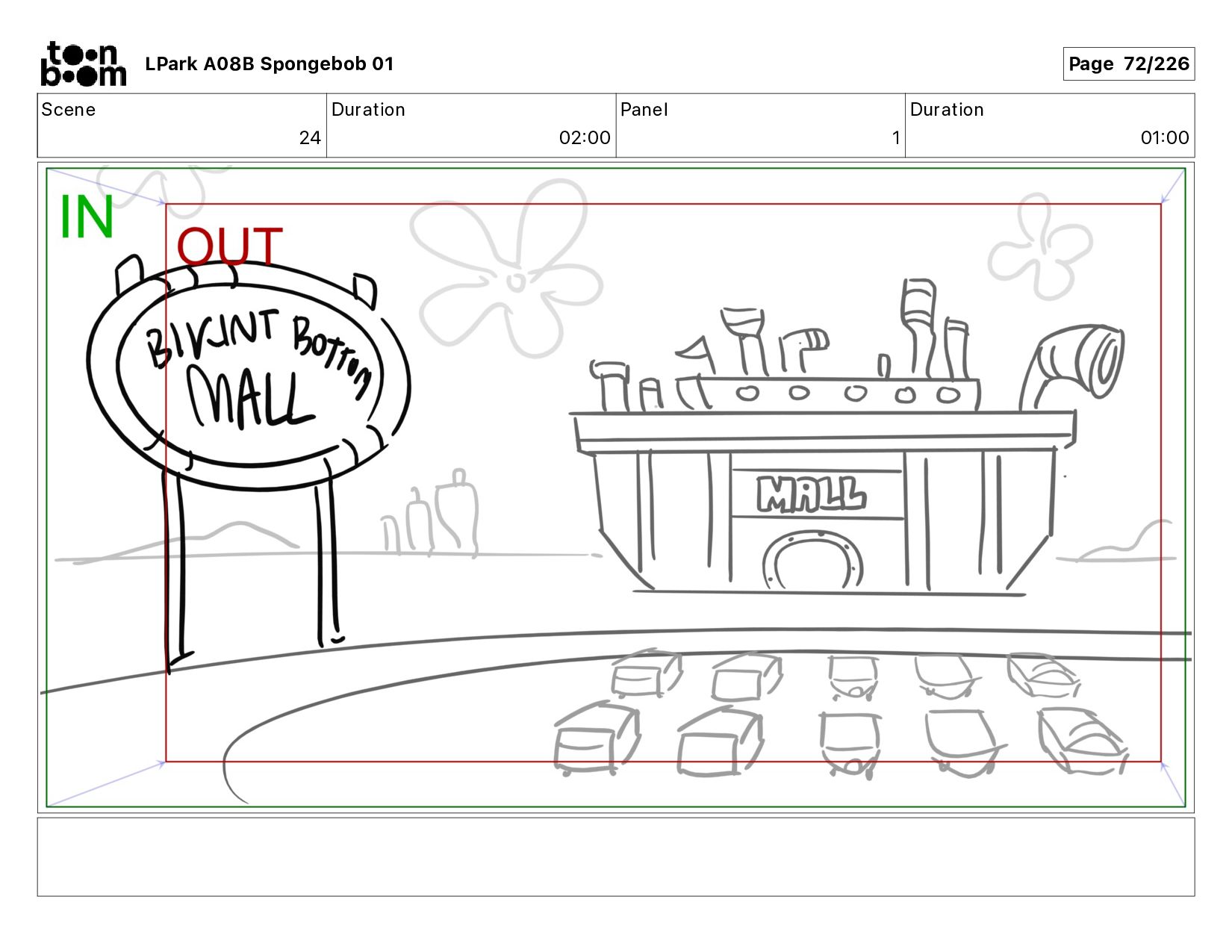The width and height of the screenshot is (1232, 952).
Task: Click the 'Page 72/226' page indicator
Action: click(1128, 64)
